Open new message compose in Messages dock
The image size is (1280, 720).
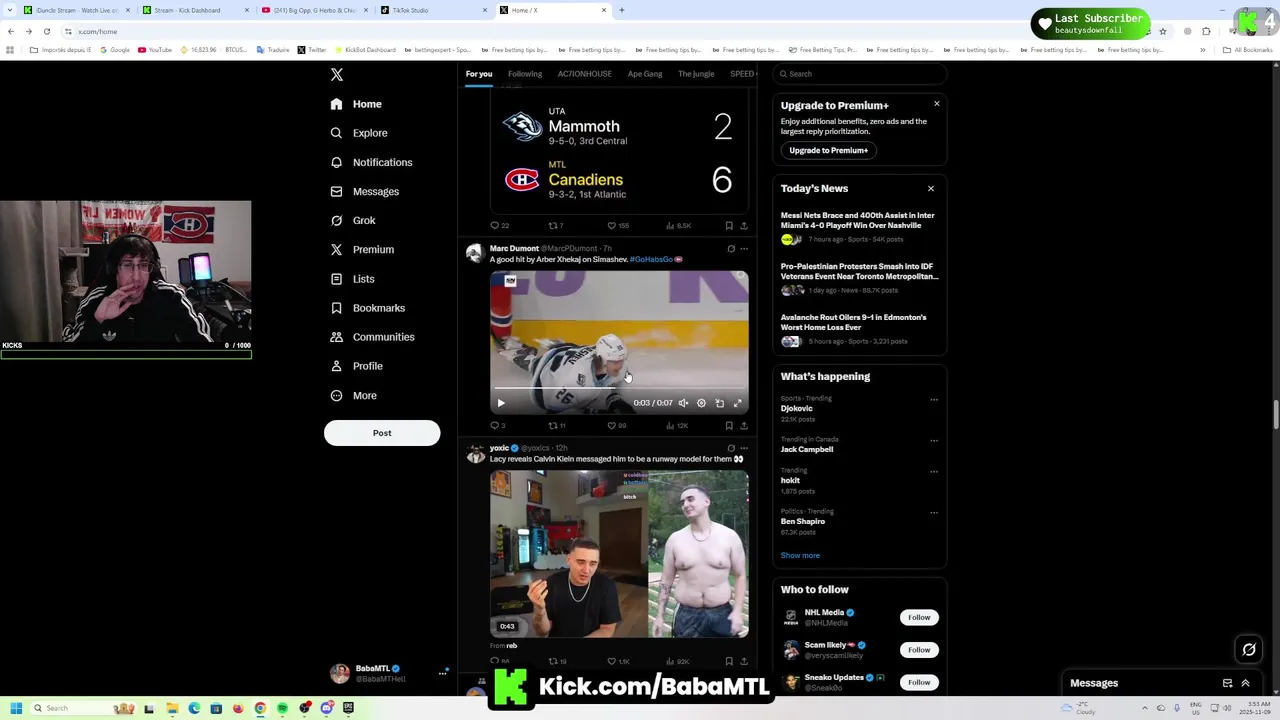(1227, 683)
